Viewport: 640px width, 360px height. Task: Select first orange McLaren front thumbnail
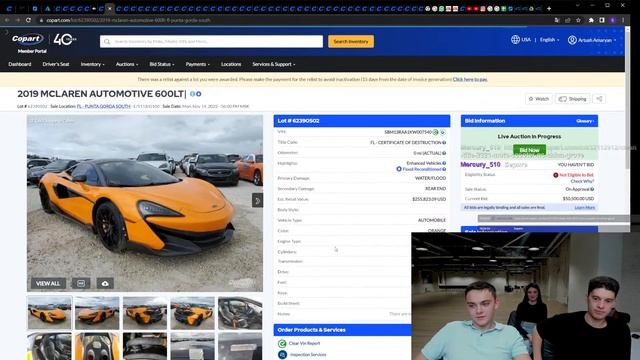[x=49, y=313]
